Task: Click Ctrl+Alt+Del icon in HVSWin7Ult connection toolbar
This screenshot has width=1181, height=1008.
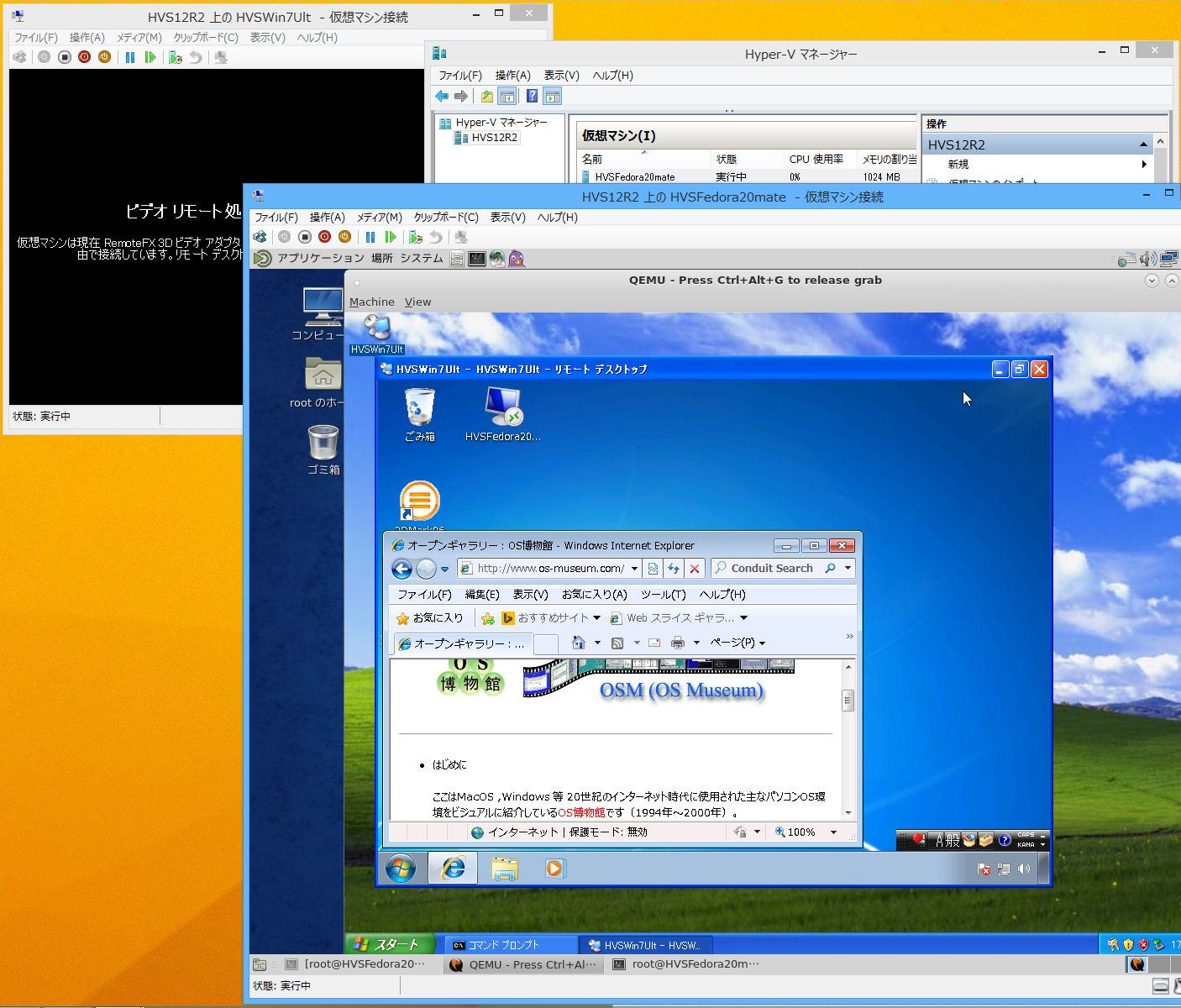Action: pyautogui.click(x=20, y=57)
